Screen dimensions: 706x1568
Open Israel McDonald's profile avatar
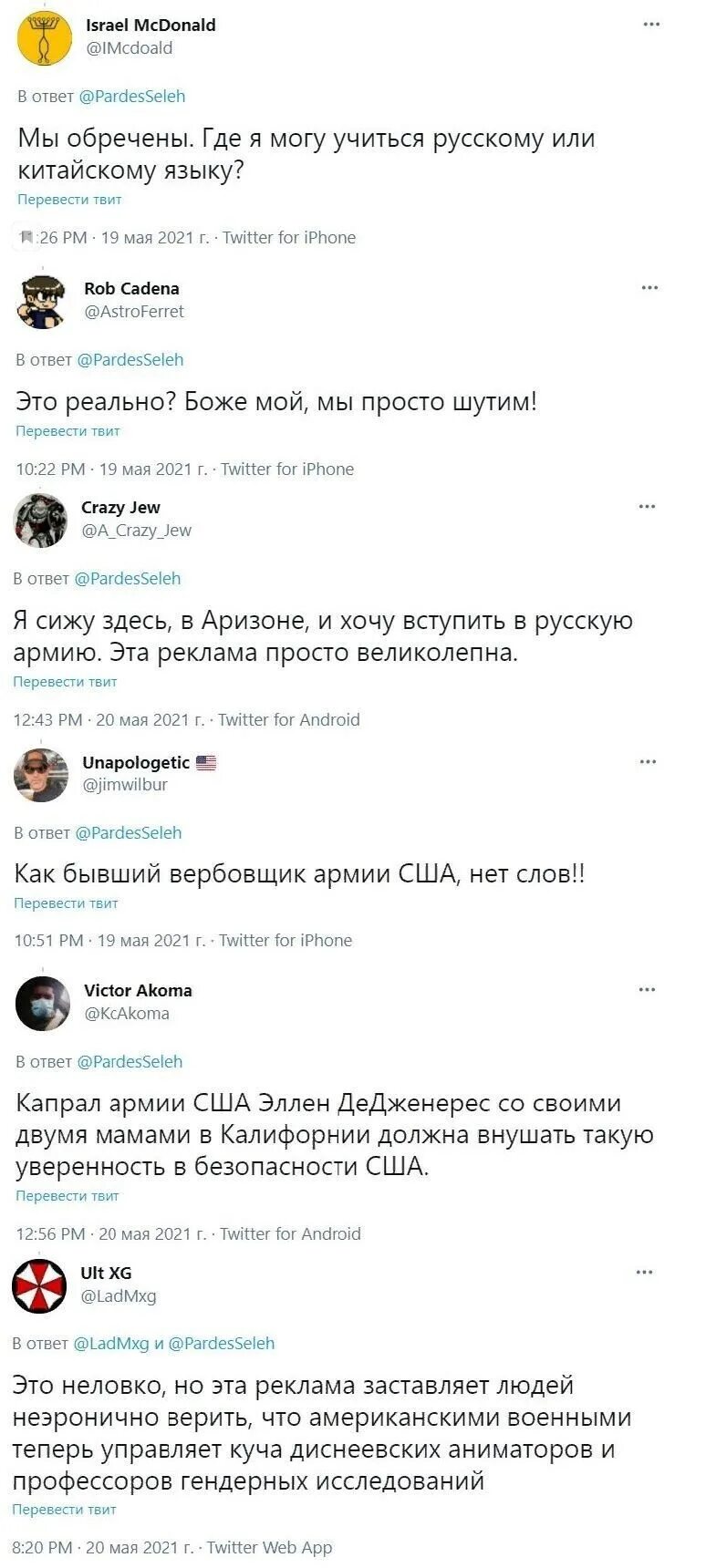point(44,38)
